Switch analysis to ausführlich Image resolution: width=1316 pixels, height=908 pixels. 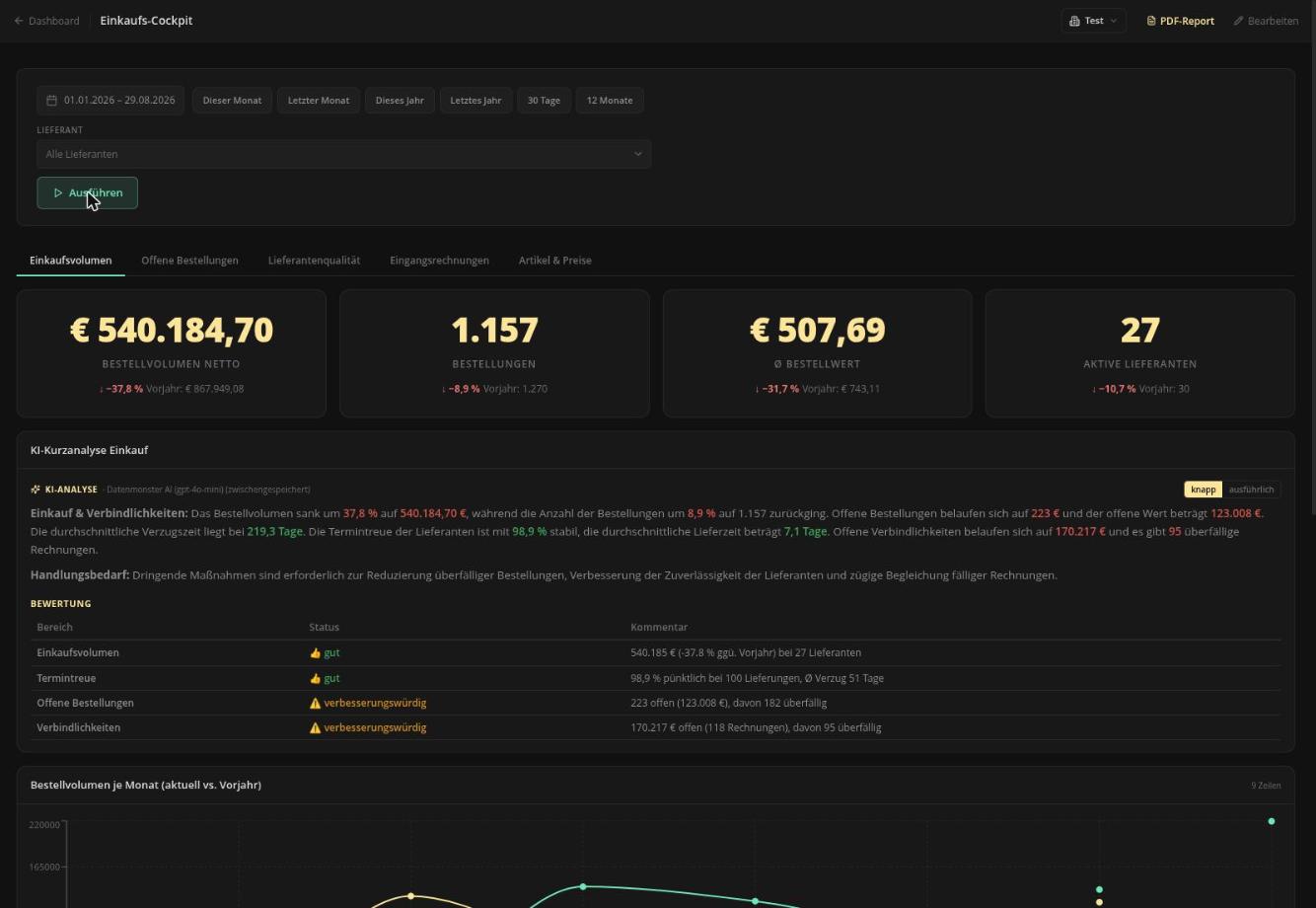pos(1251,490)
